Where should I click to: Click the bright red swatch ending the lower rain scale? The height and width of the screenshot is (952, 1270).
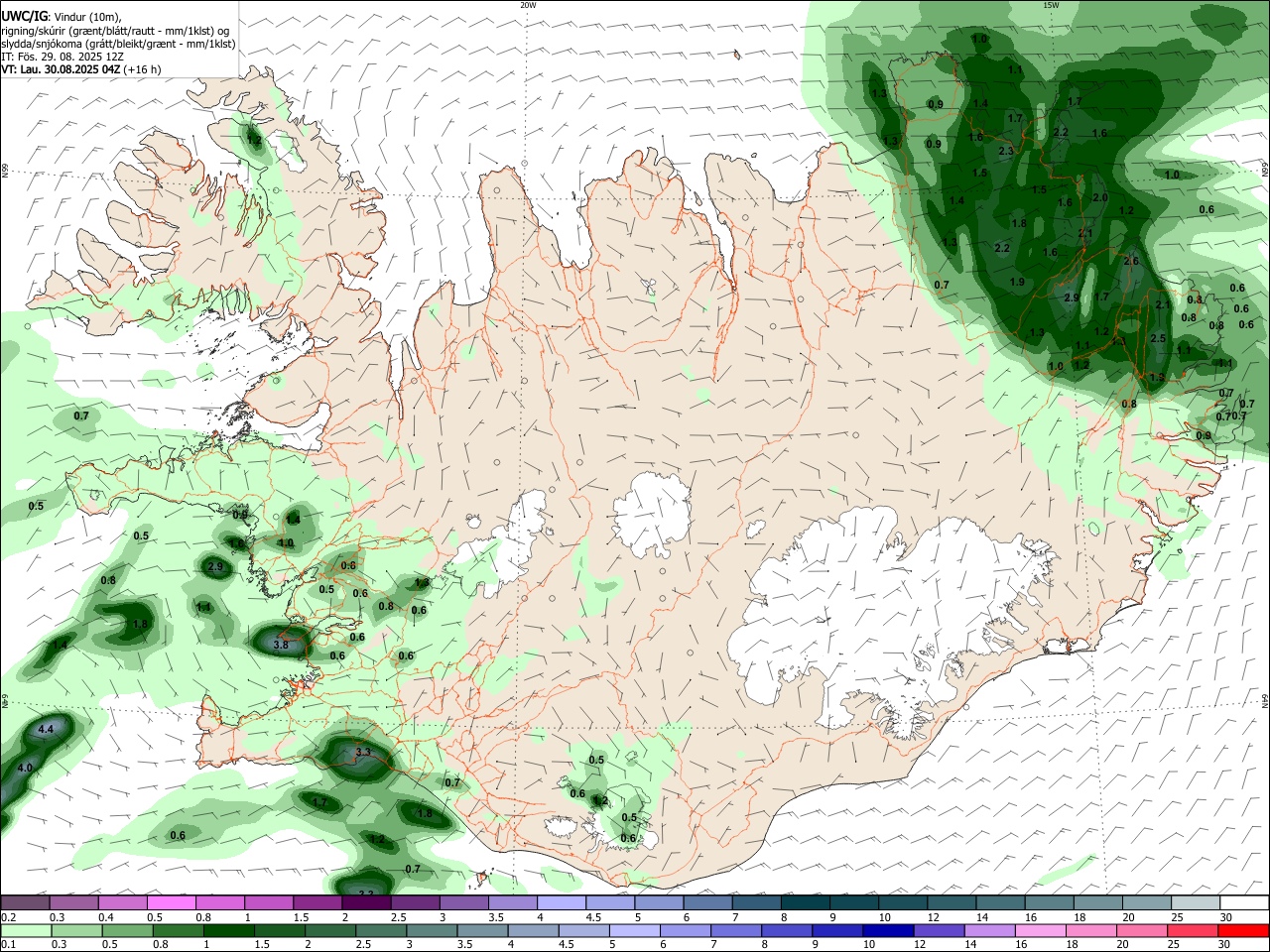point(1242,931)
